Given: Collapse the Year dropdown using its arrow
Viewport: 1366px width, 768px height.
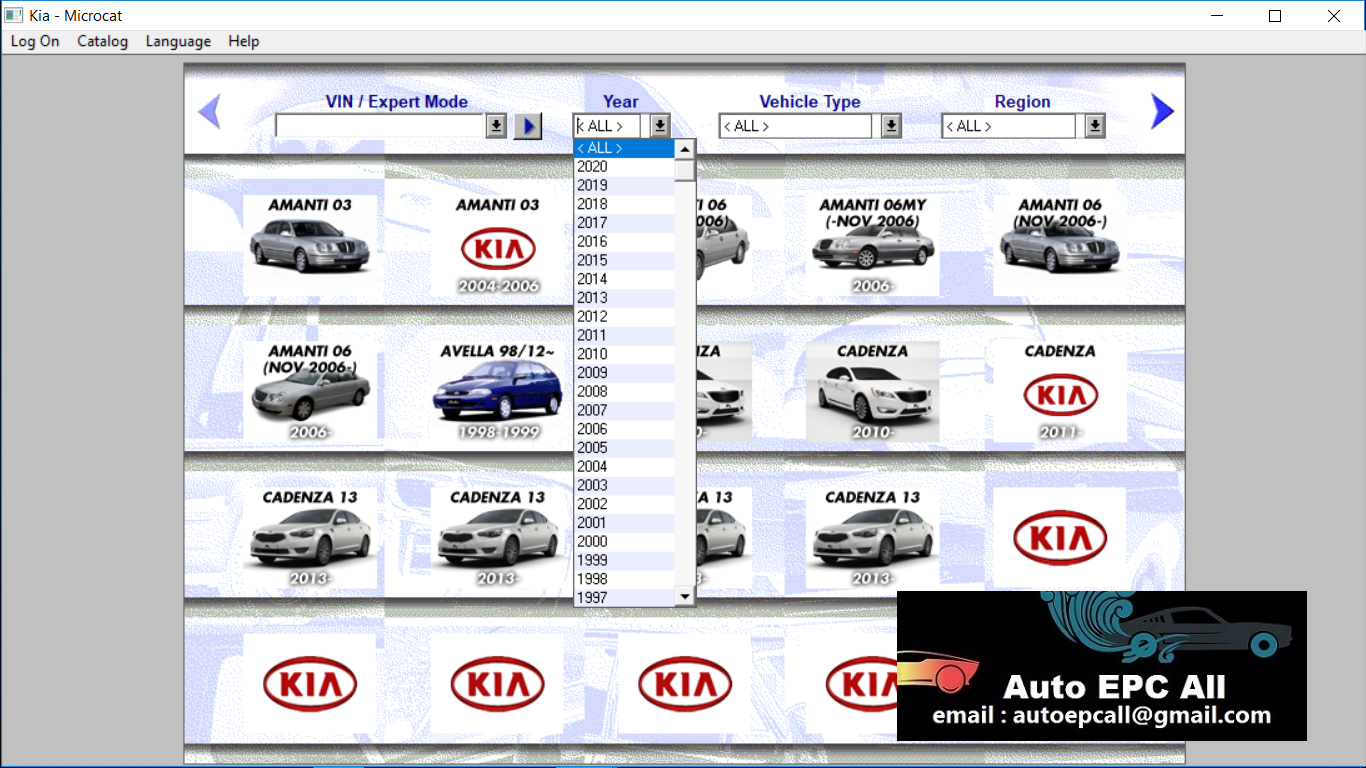Looking at the screenshot, I should (660, 126).
